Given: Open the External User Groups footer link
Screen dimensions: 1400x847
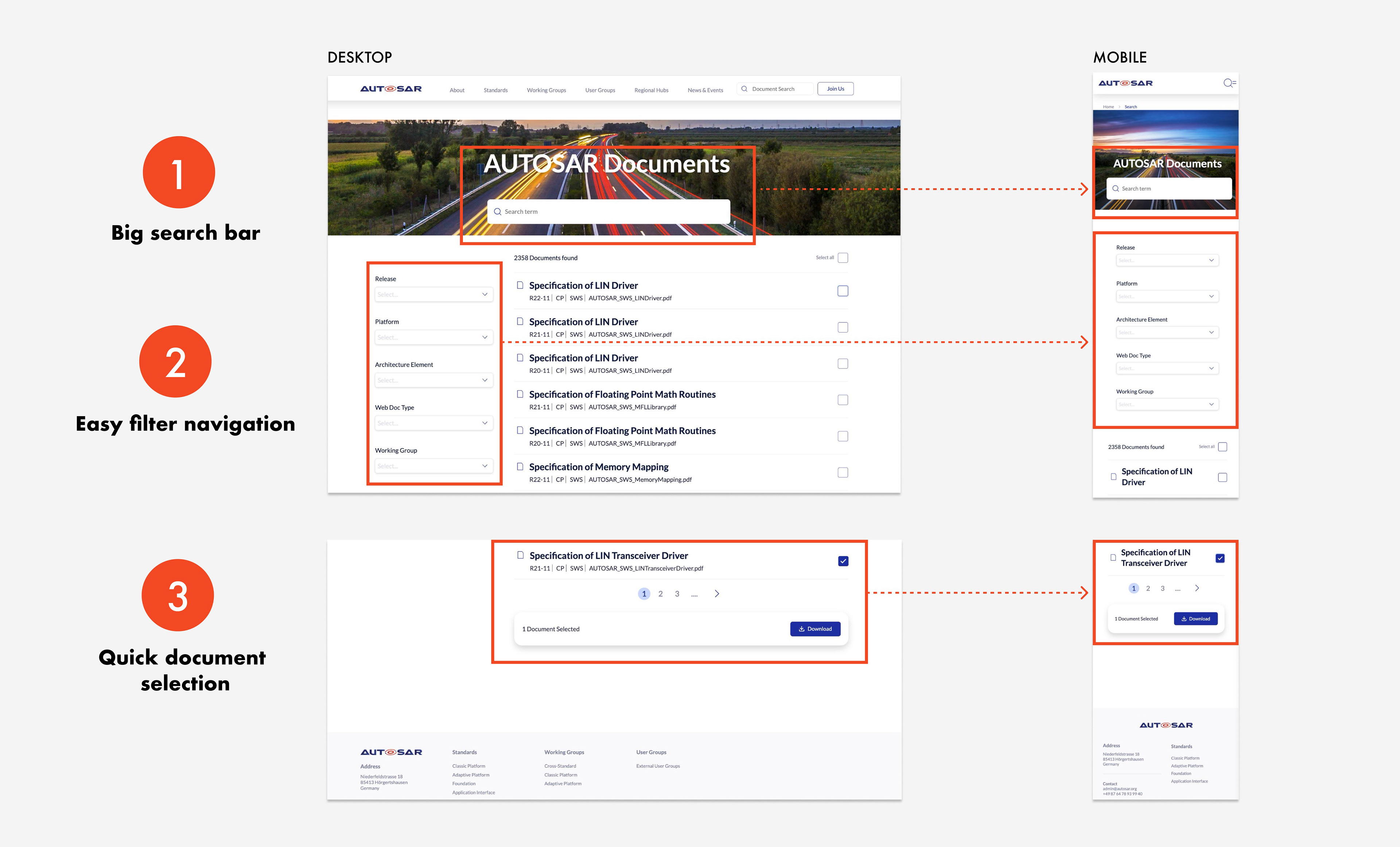Looking at the screenshot, I should pos(658,766).
